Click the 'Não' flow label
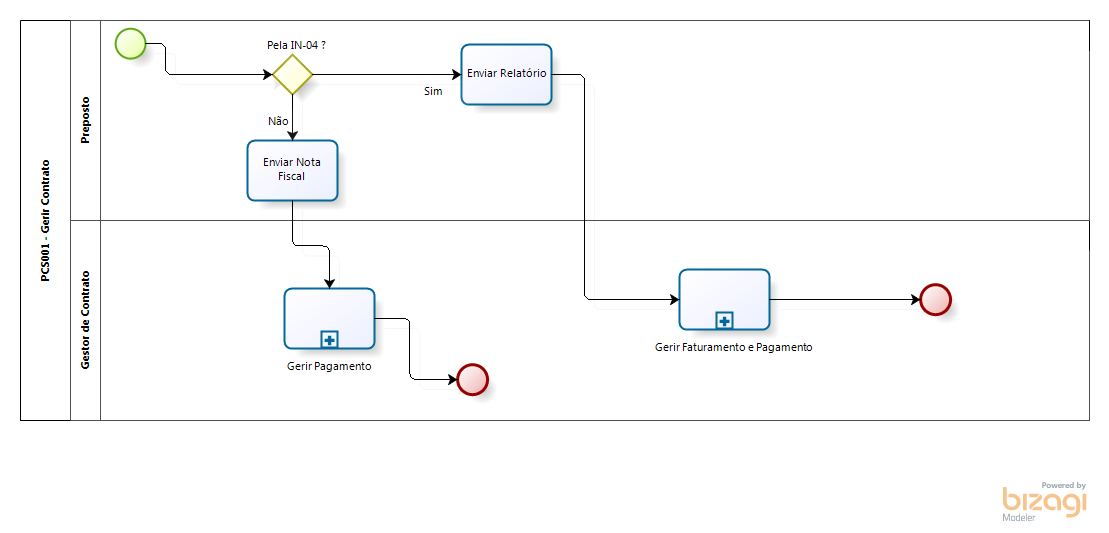Image resolution: width=1109 pixels, height=533 pixels. pyautogui.click(x=278, y=120)
